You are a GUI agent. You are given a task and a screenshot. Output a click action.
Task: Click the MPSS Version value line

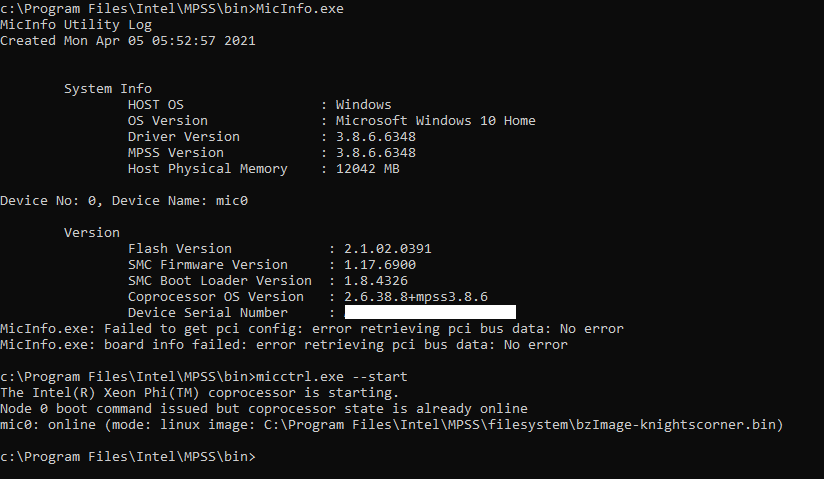coord(272,153)
